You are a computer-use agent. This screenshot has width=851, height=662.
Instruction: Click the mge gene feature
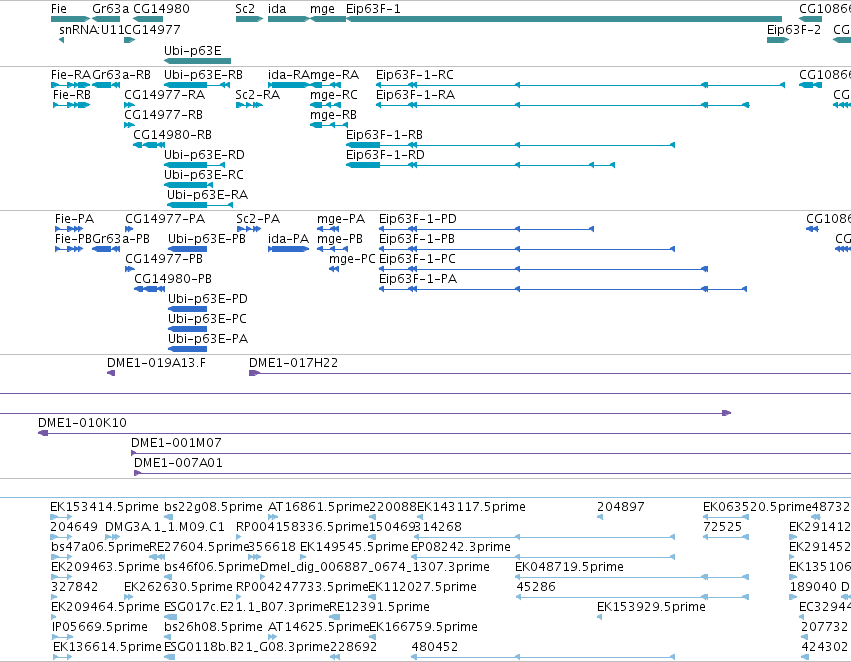click(327, 19)
